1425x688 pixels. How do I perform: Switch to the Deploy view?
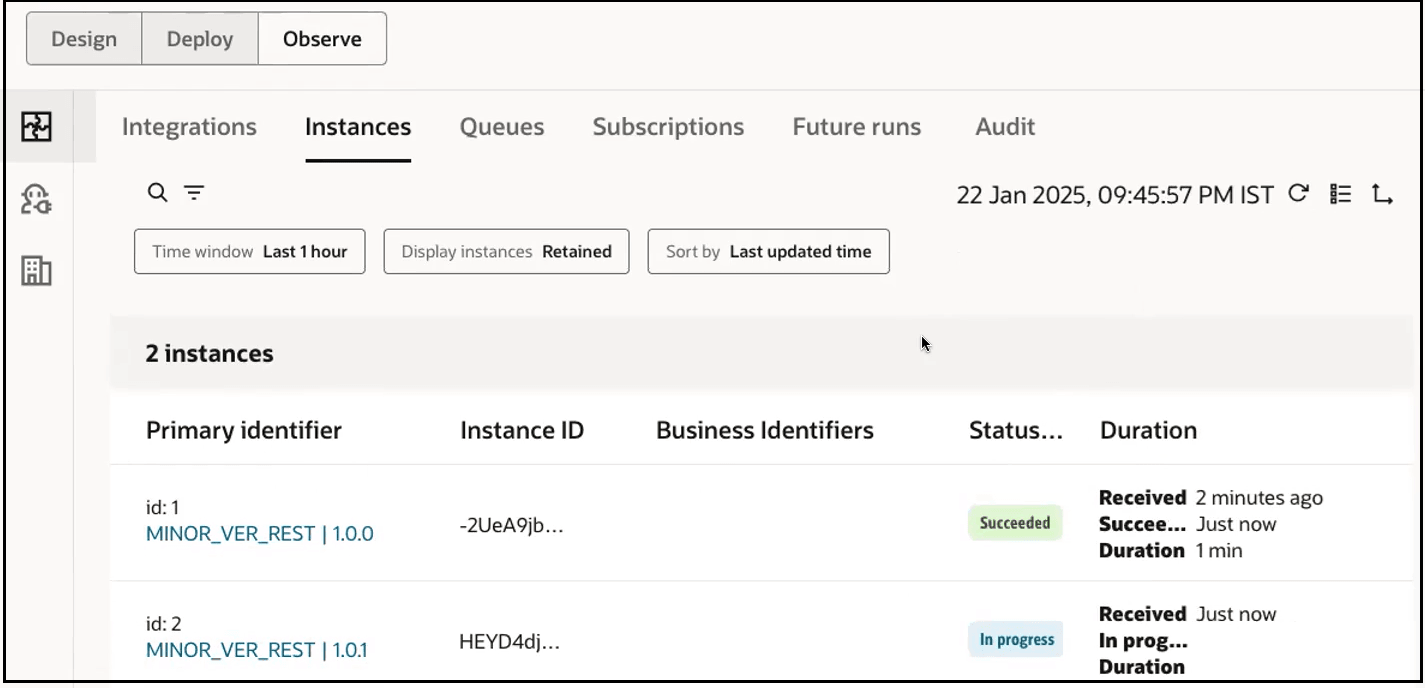pos(198,38)
